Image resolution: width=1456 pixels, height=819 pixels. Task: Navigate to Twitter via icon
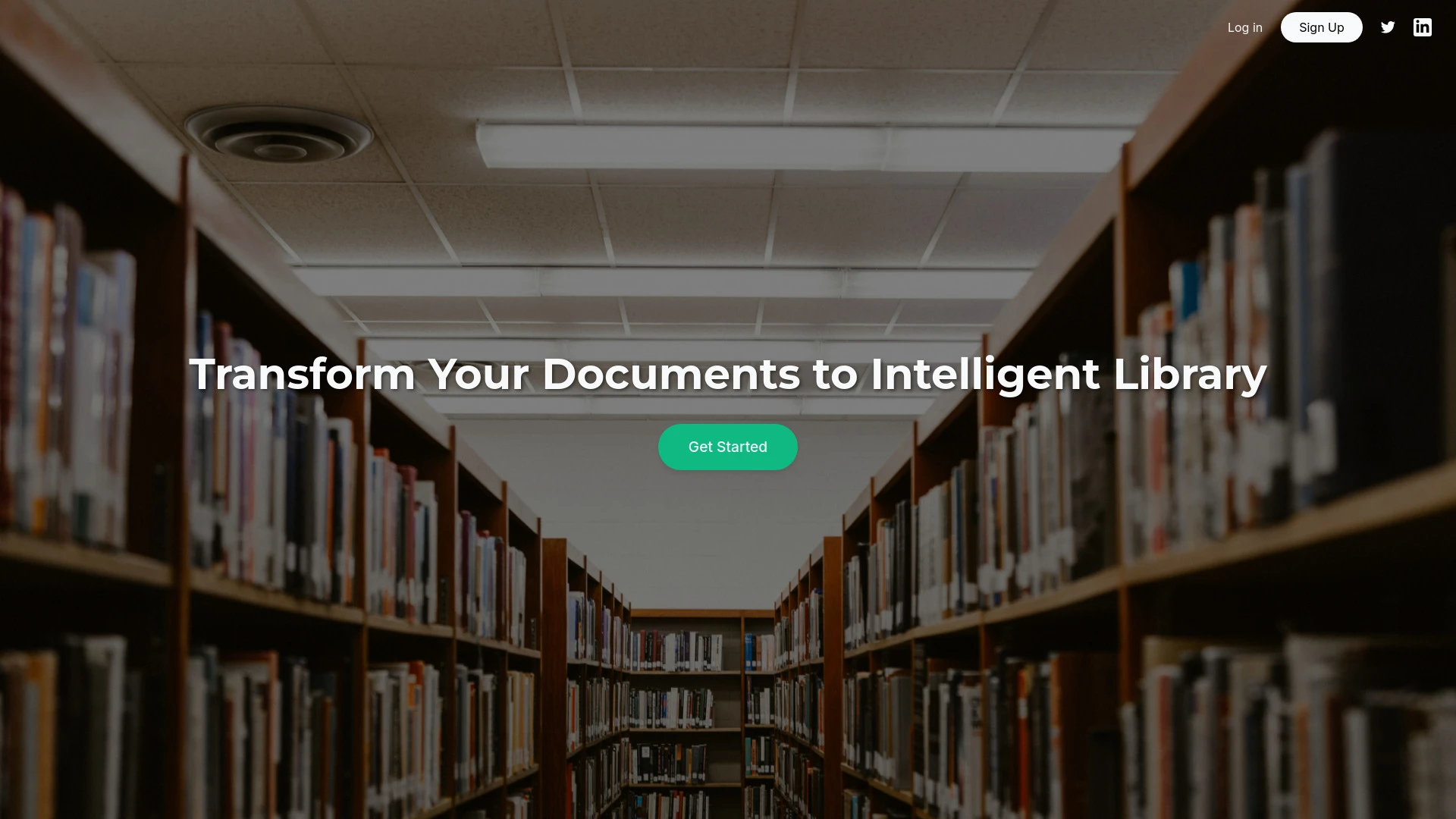click(x=1388, y=27)
